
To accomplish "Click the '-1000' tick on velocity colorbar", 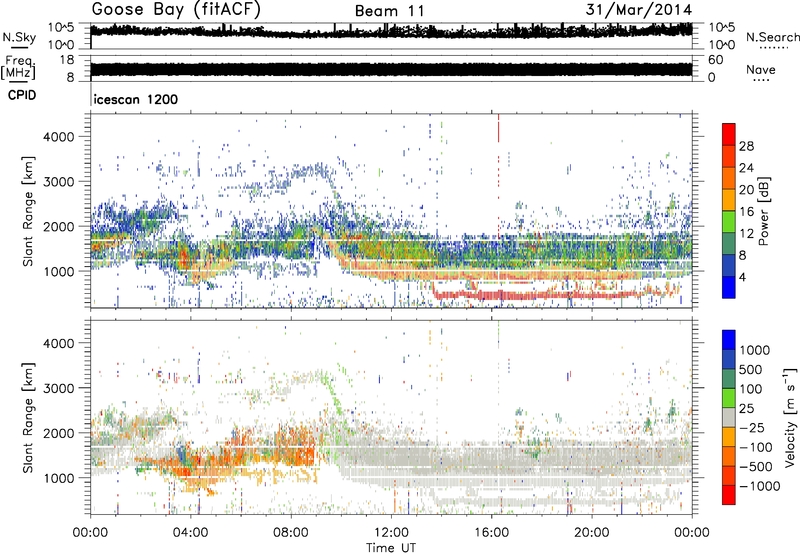I will [x=760, y=486].
